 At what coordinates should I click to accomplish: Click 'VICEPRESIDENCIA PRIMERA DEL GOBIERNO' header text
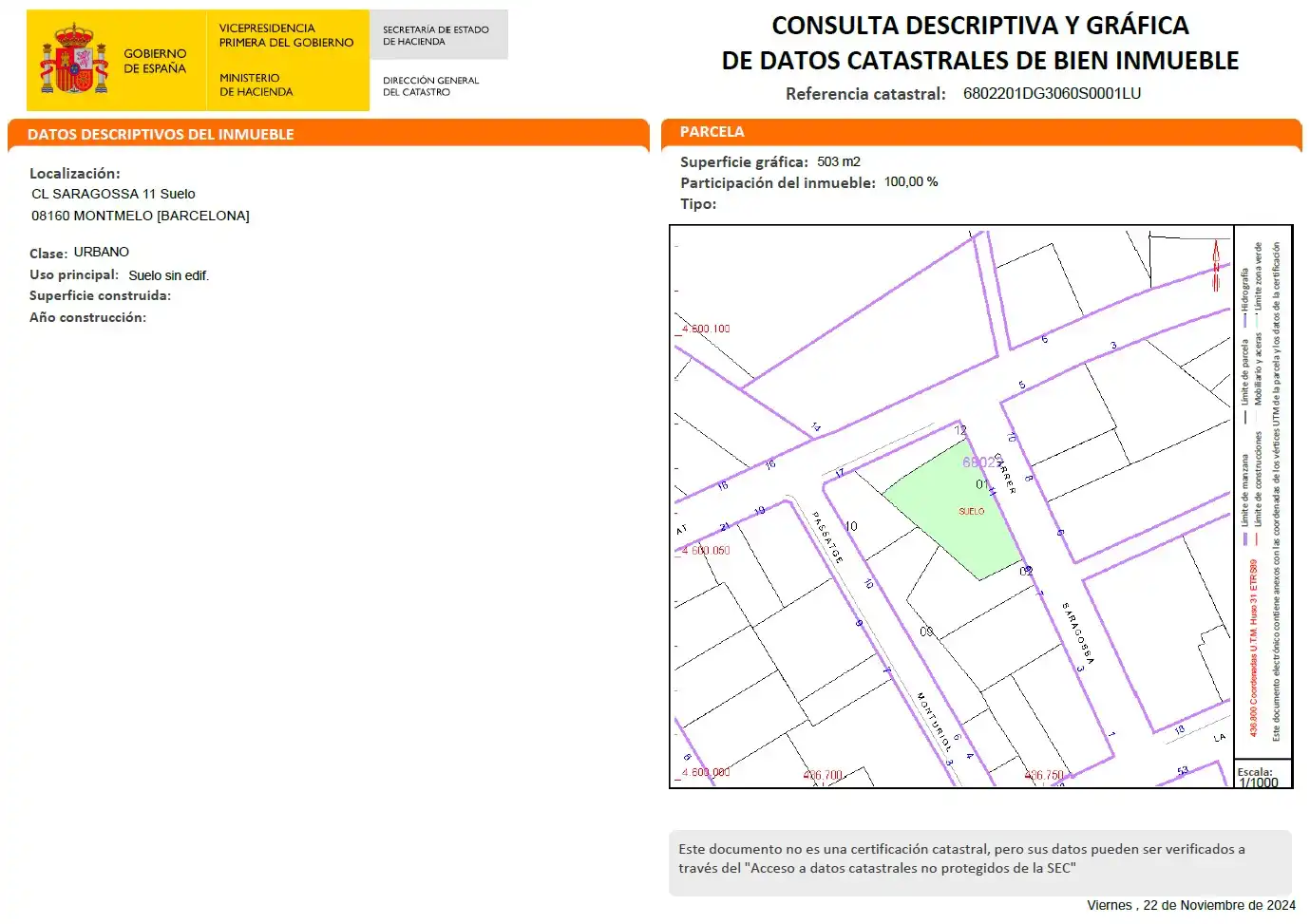pos(286,35)
